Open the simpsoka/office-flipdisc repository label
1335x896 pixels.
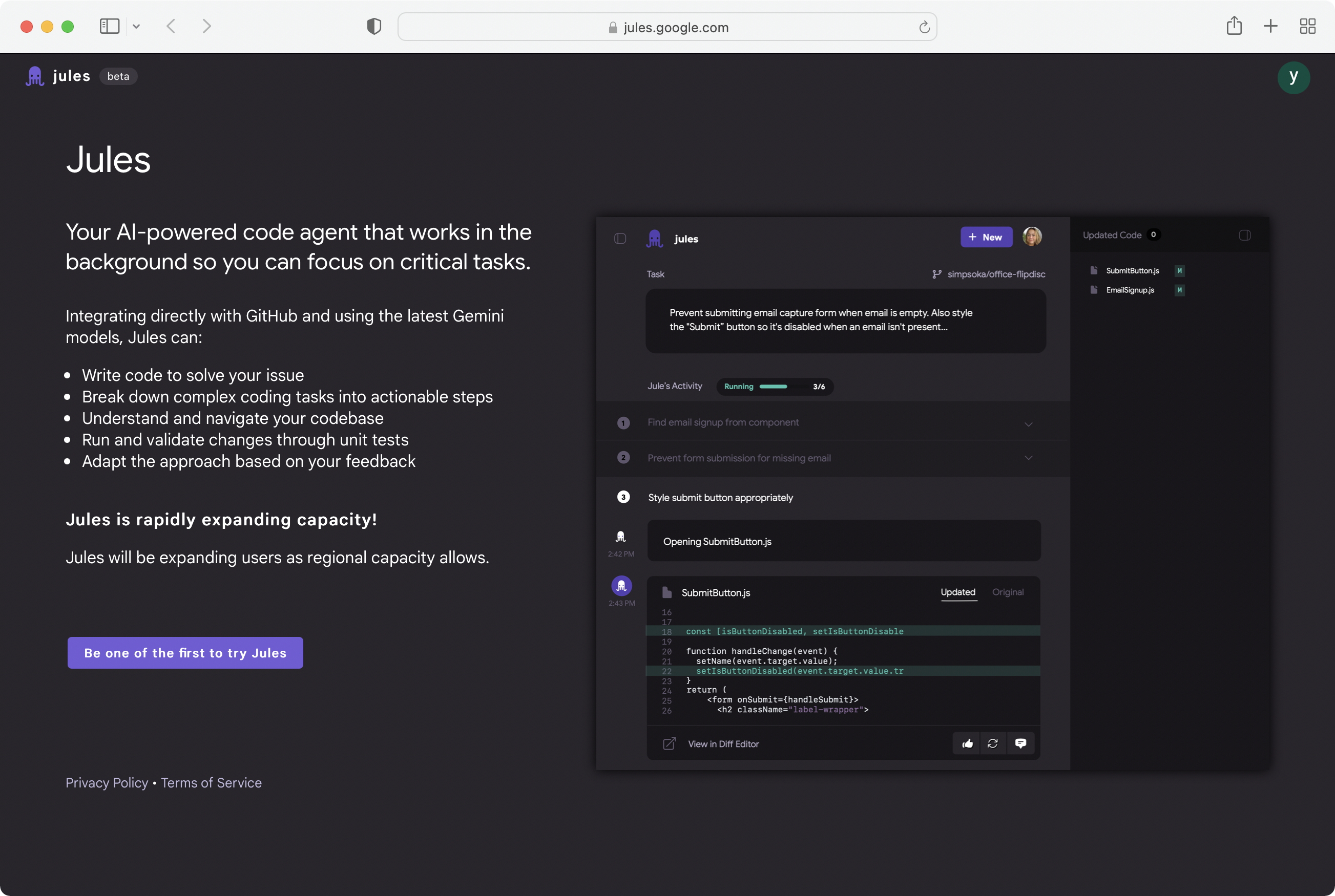point(996,274)
